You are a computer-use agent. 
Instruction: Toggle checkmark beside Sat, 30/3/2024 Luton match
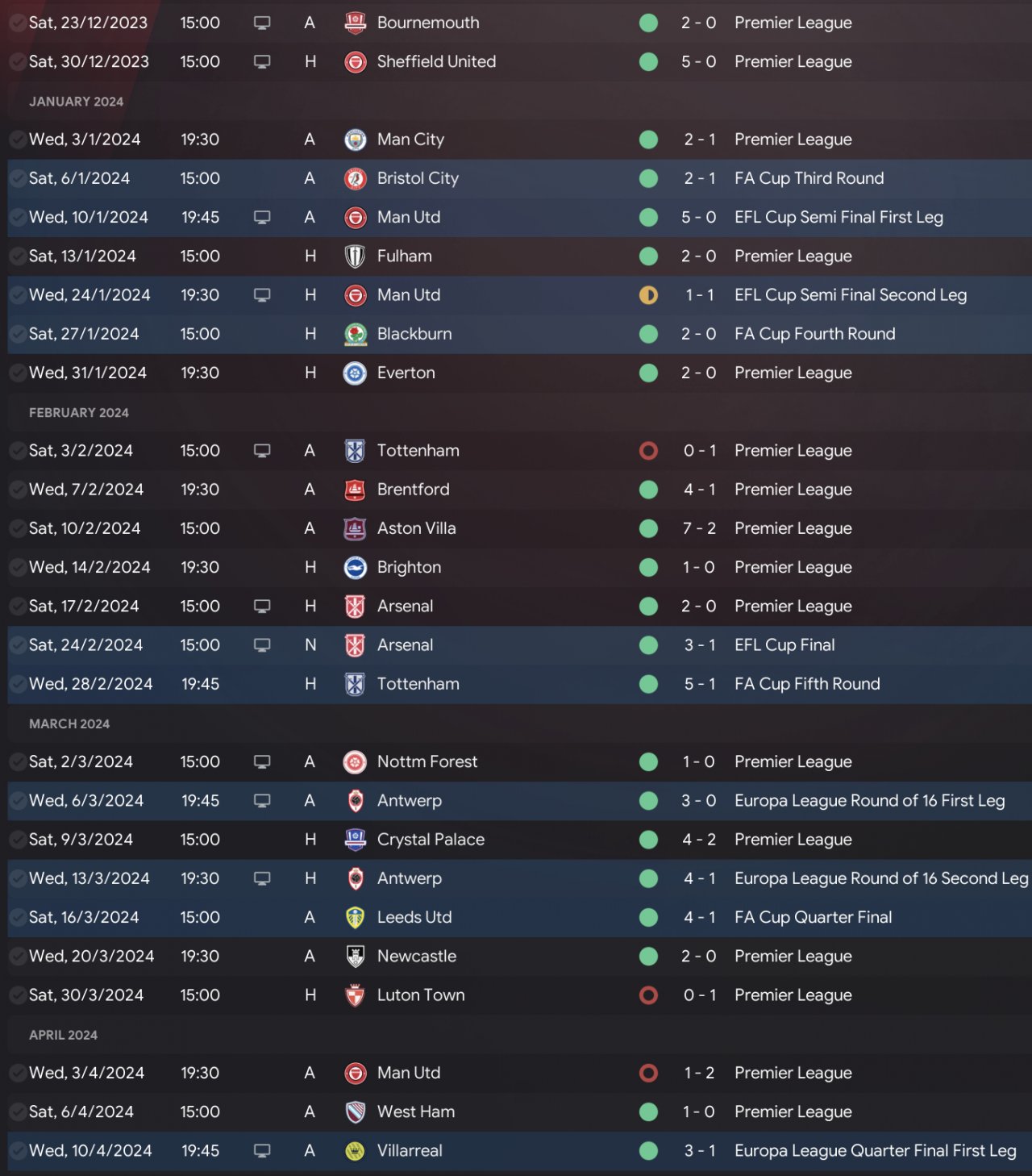17,995
